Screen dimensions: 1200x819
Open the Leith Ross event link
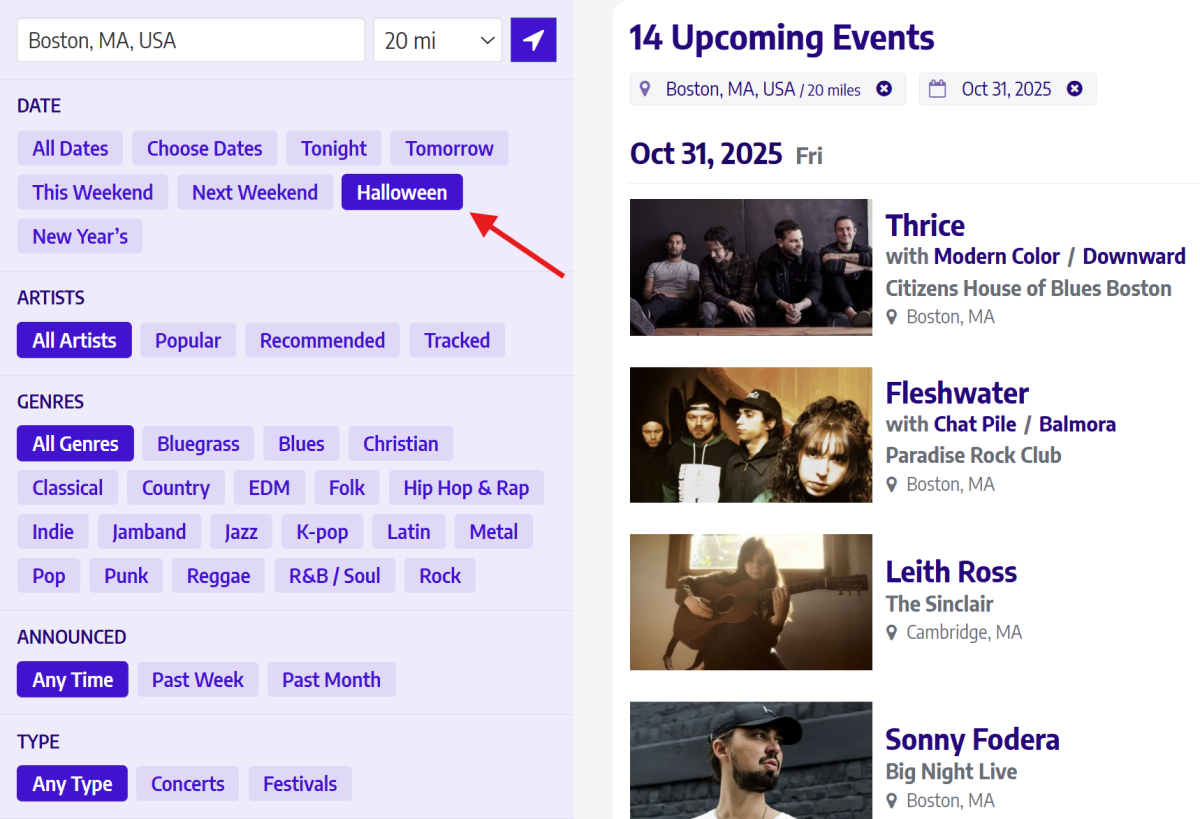[x=951, y=572]
